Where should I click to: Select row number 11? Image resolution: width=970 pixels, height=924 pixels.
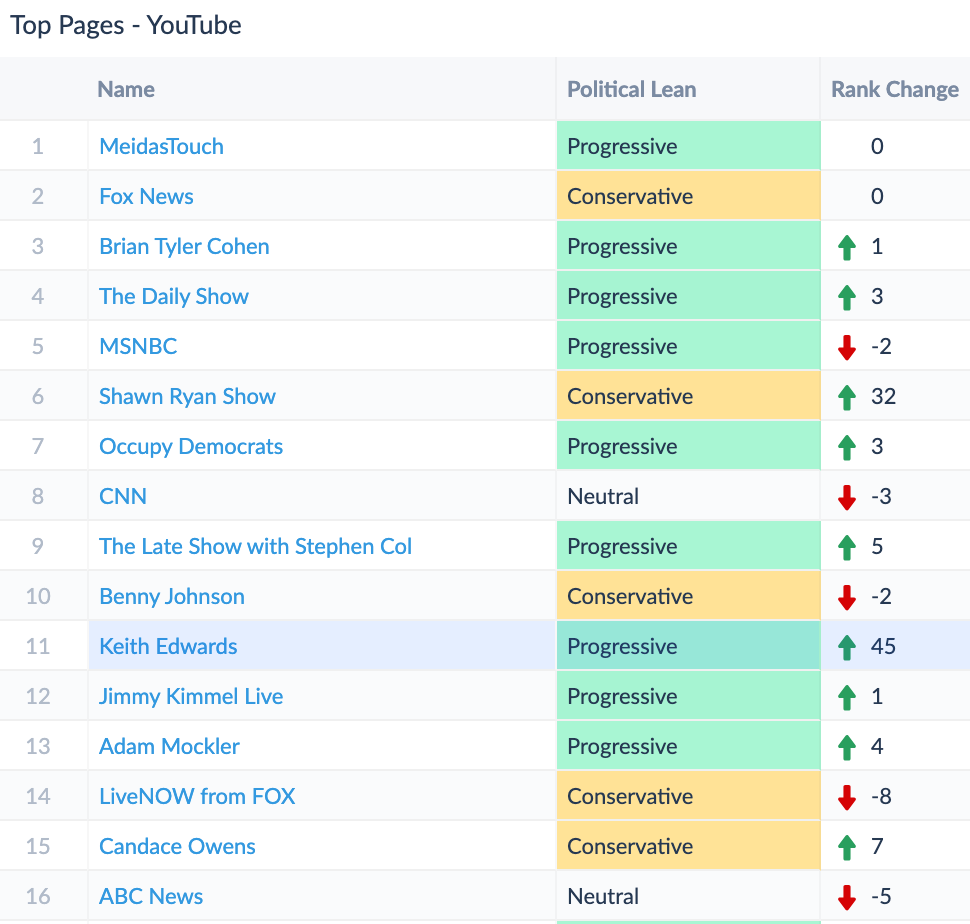click(38, 646)
